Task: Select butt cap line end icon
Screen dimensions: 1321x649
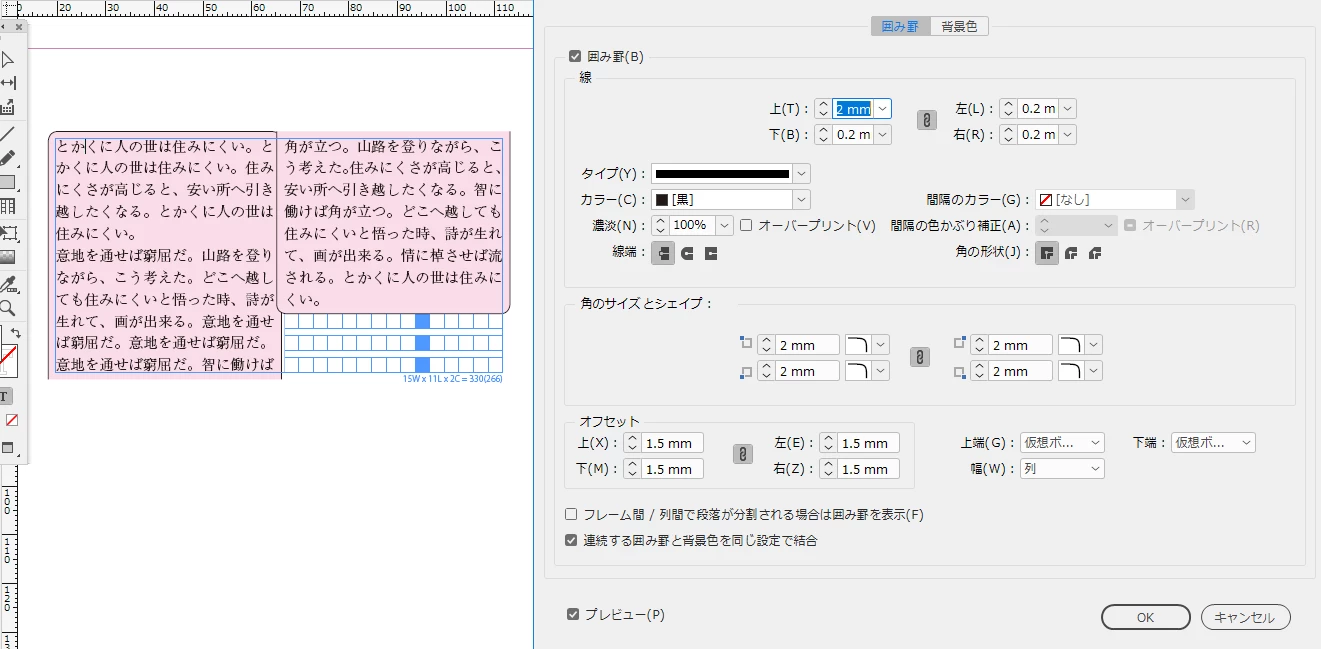Action: [662, 253]
